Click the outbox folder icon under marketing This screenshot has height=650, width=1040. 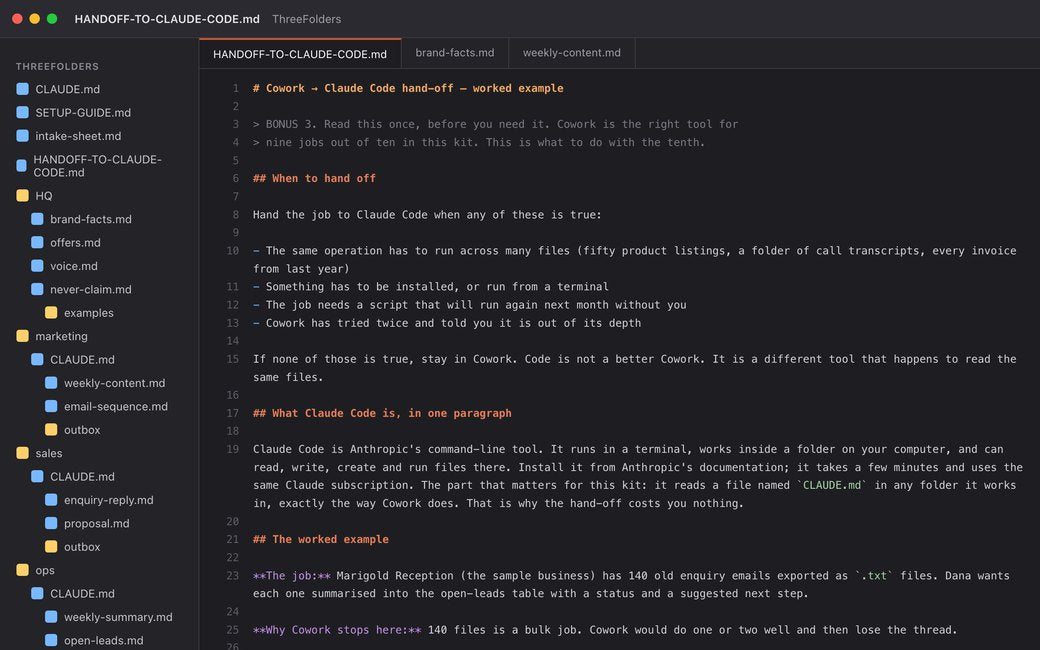click(x=51, y=430)
